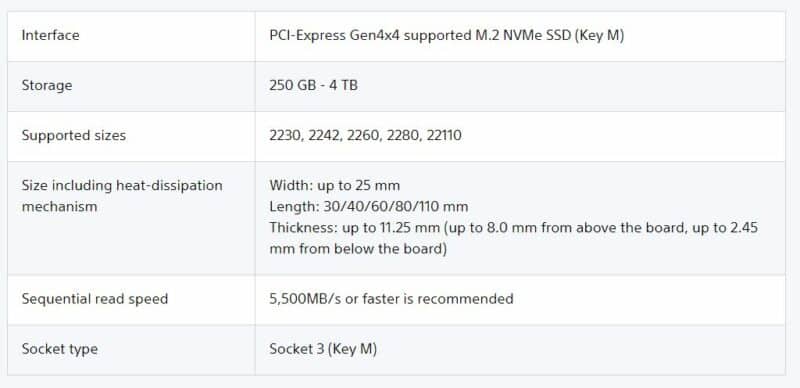Click the Length: 30/40/60/80/110 mm line

click(x=369, y=207)
